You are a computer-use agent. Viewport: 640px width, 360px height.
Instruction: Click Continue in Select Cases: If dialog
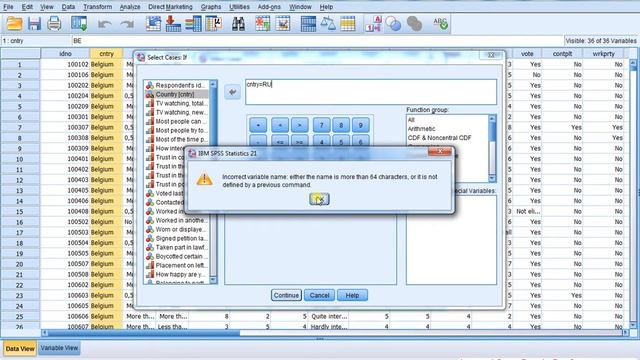point(286,295)
